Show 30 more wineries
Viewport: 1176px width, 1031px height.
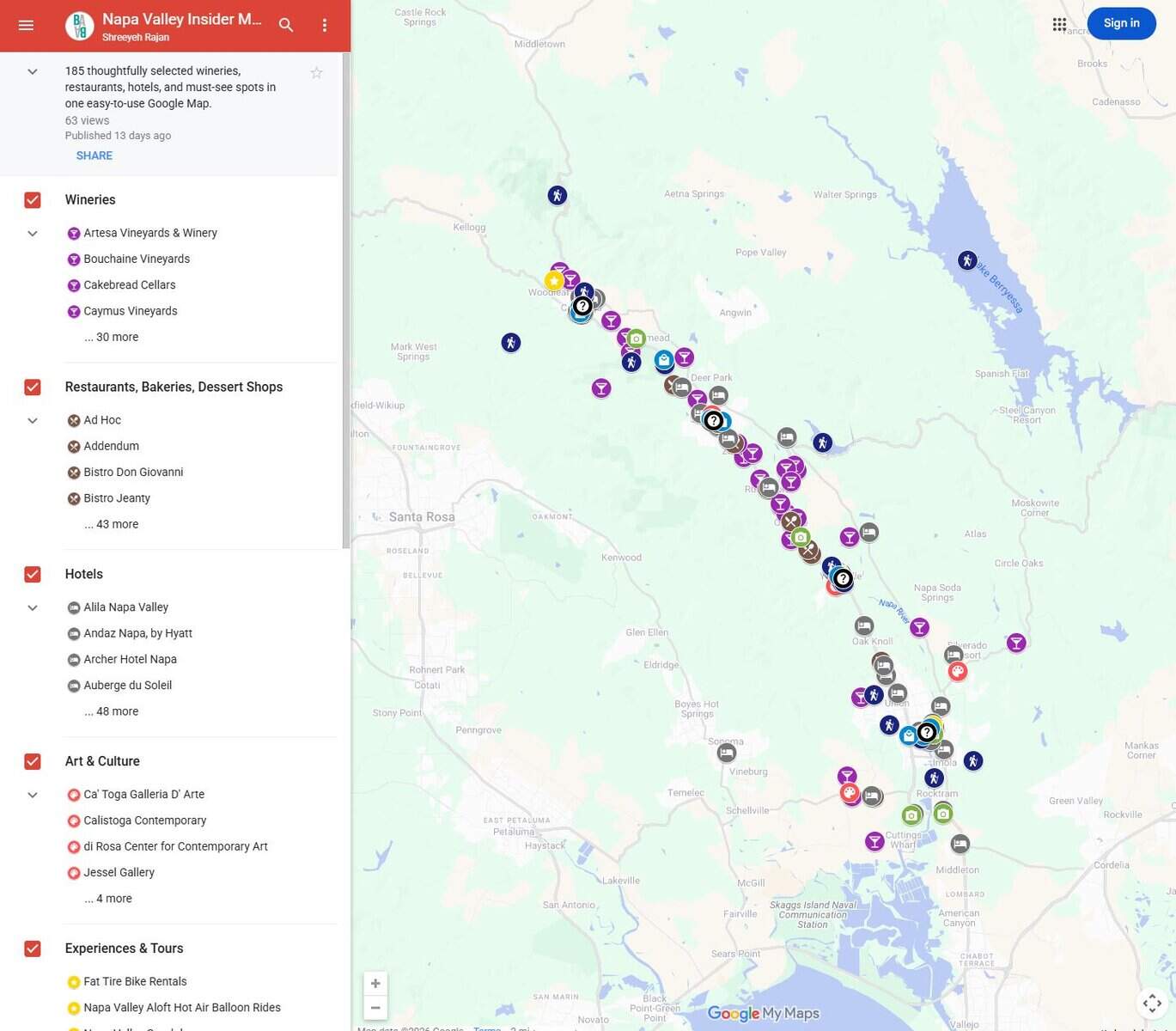click(112, 338)
